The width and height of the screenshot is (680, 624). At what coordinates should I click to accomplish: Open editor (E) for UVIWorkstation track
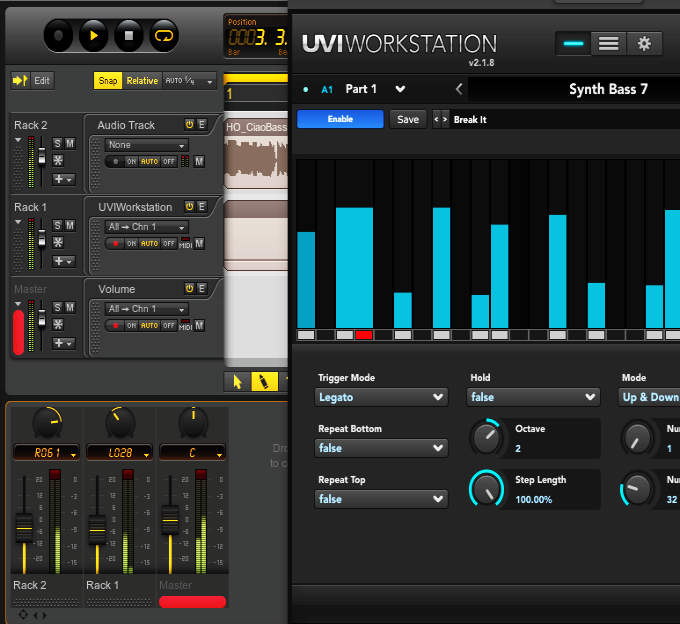pos(202,206)
